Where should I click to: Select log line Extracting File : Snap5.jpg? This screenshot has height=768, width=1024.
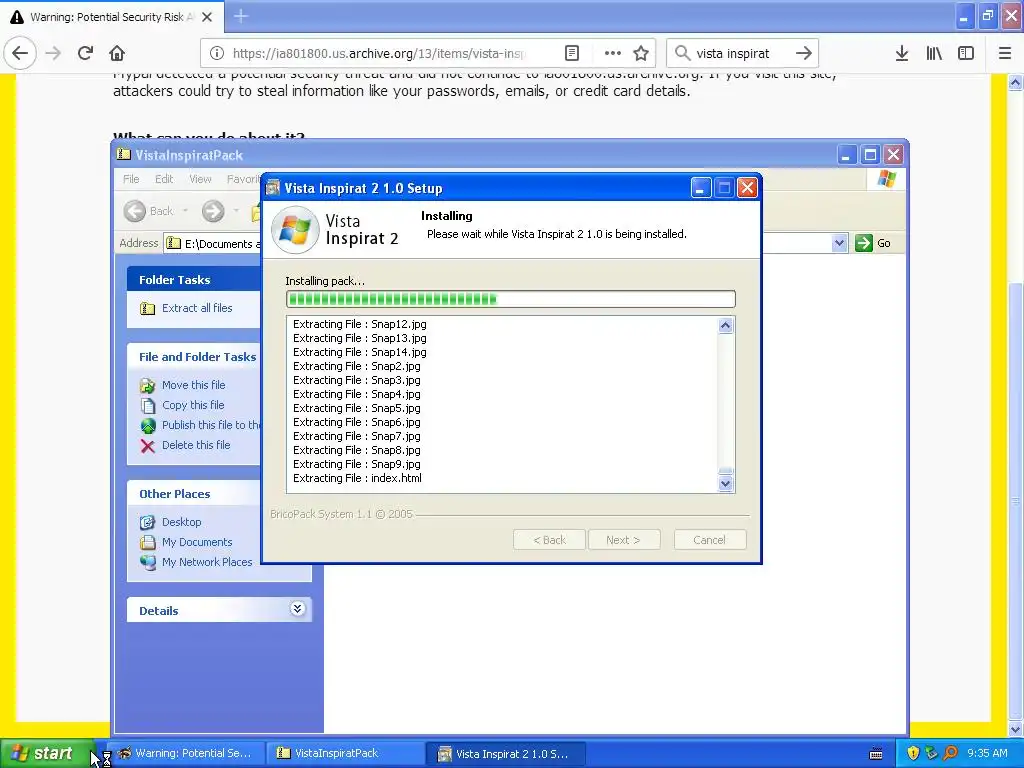pyautogui.click(x=357, y=408)
